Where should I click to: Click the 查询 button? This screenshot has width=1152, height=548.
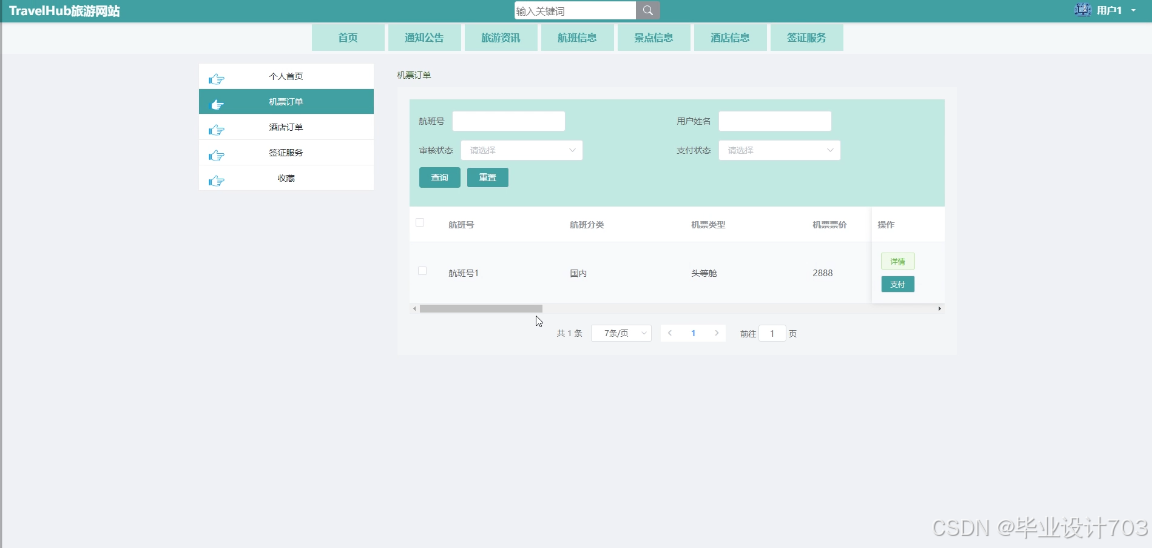(439, 178)
